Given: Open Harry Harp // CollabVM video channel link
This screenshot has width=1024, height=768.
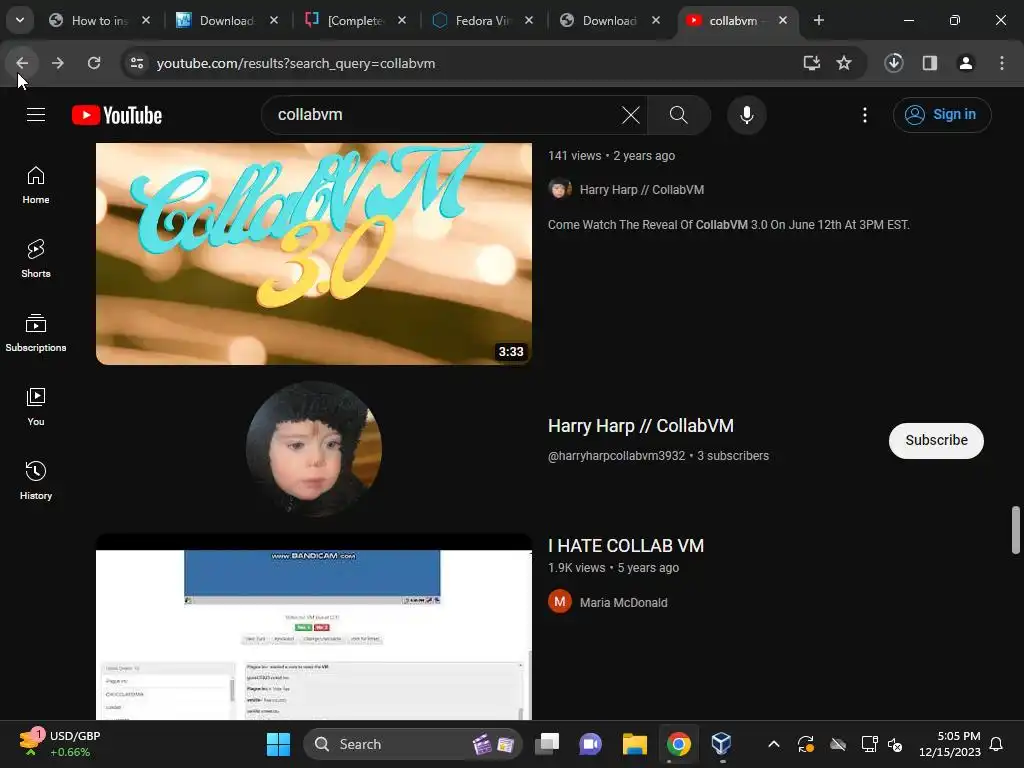Looking at the screenshot, I should (641, 190).
